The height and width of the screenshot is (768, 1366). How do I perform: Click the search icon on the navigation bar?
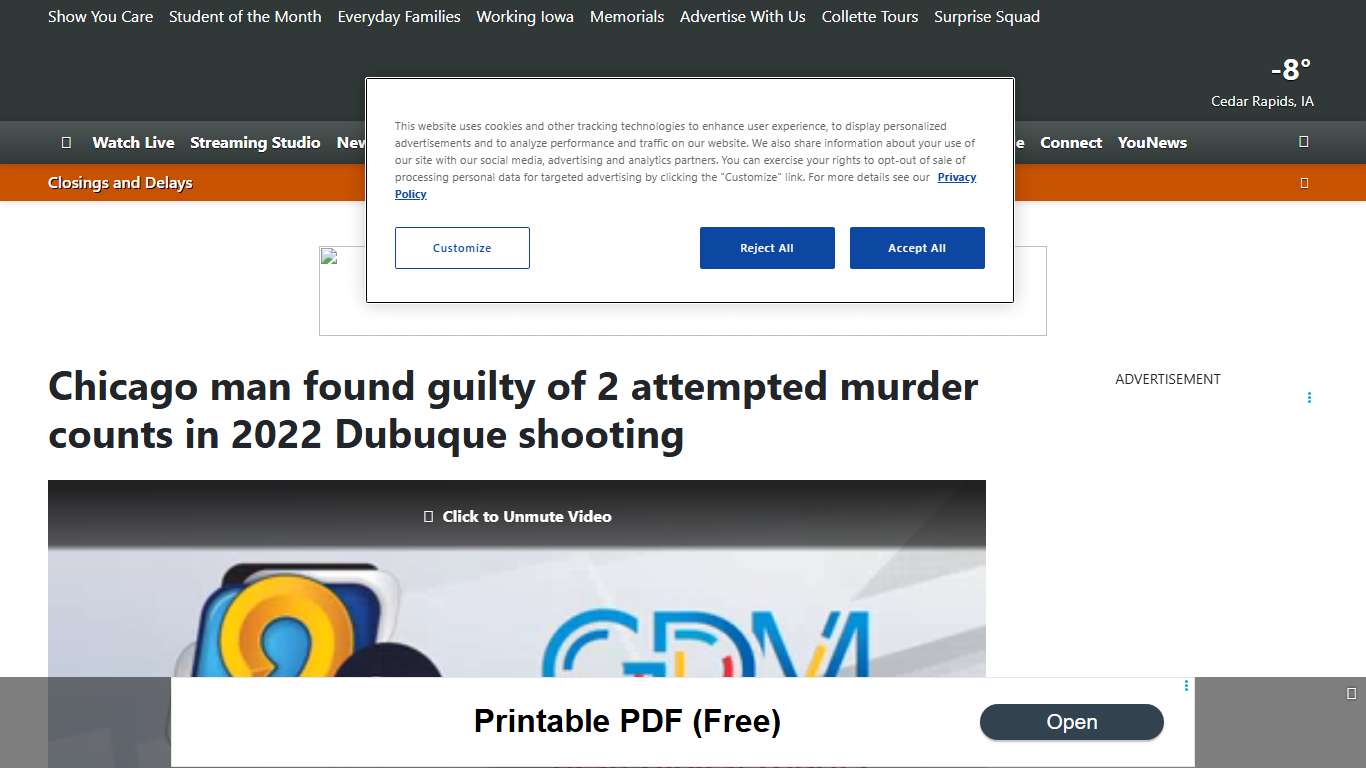1303,142
